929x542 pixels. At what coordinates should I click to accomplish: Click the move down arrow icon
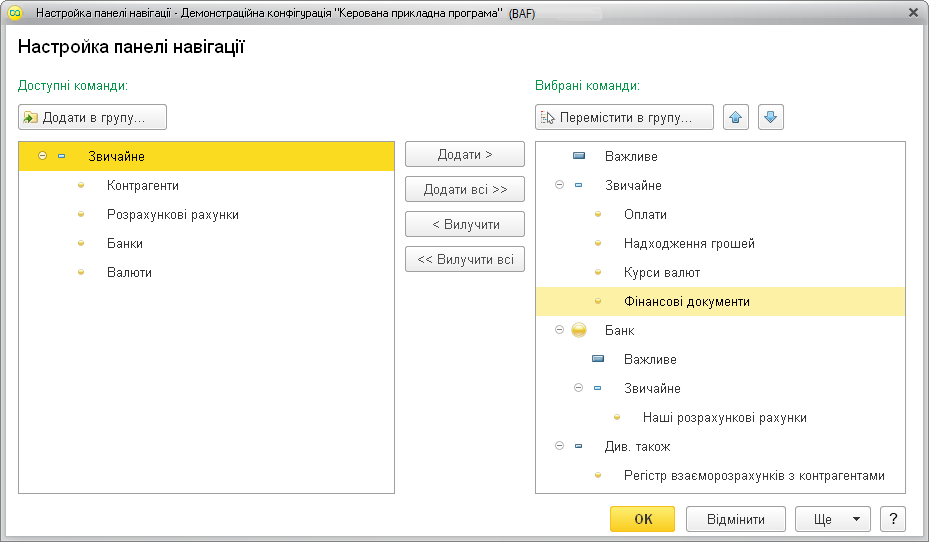[771, 117]
